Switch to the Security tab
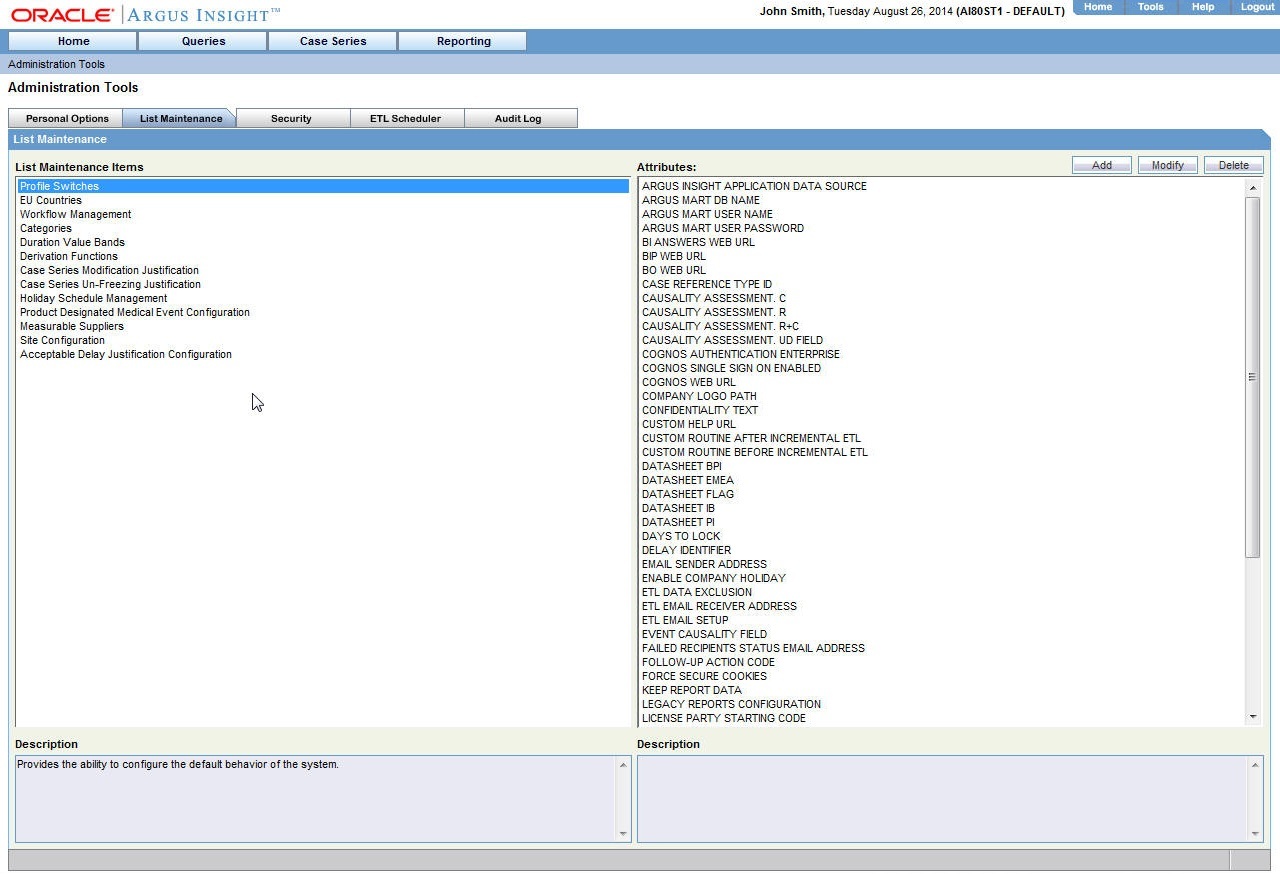The image size is (1280, 874). [x=291, y=118]
